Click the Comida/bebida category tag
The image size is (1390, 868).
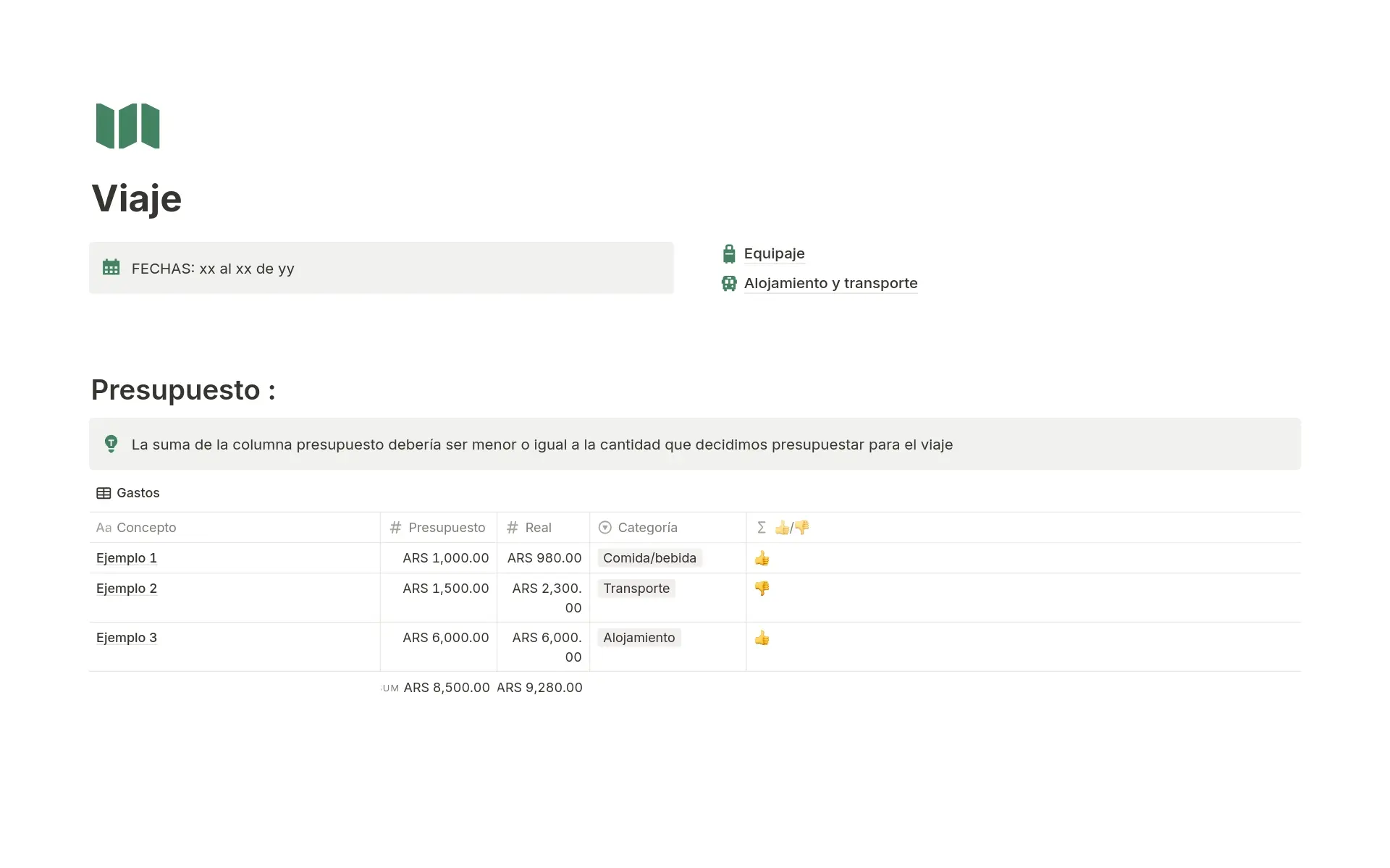[649, 558]
